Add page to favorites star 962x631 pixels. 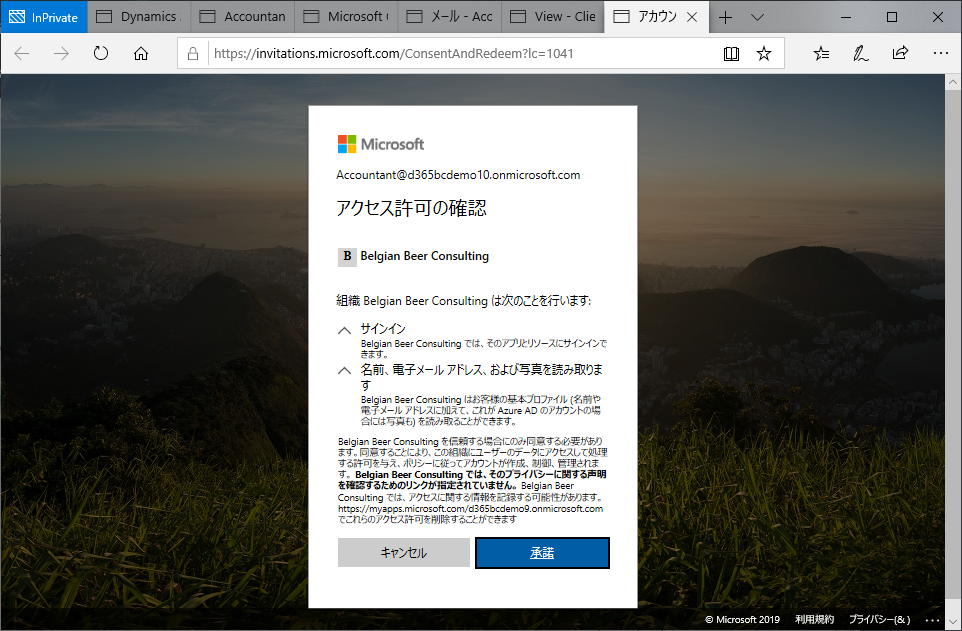point(764,54)
